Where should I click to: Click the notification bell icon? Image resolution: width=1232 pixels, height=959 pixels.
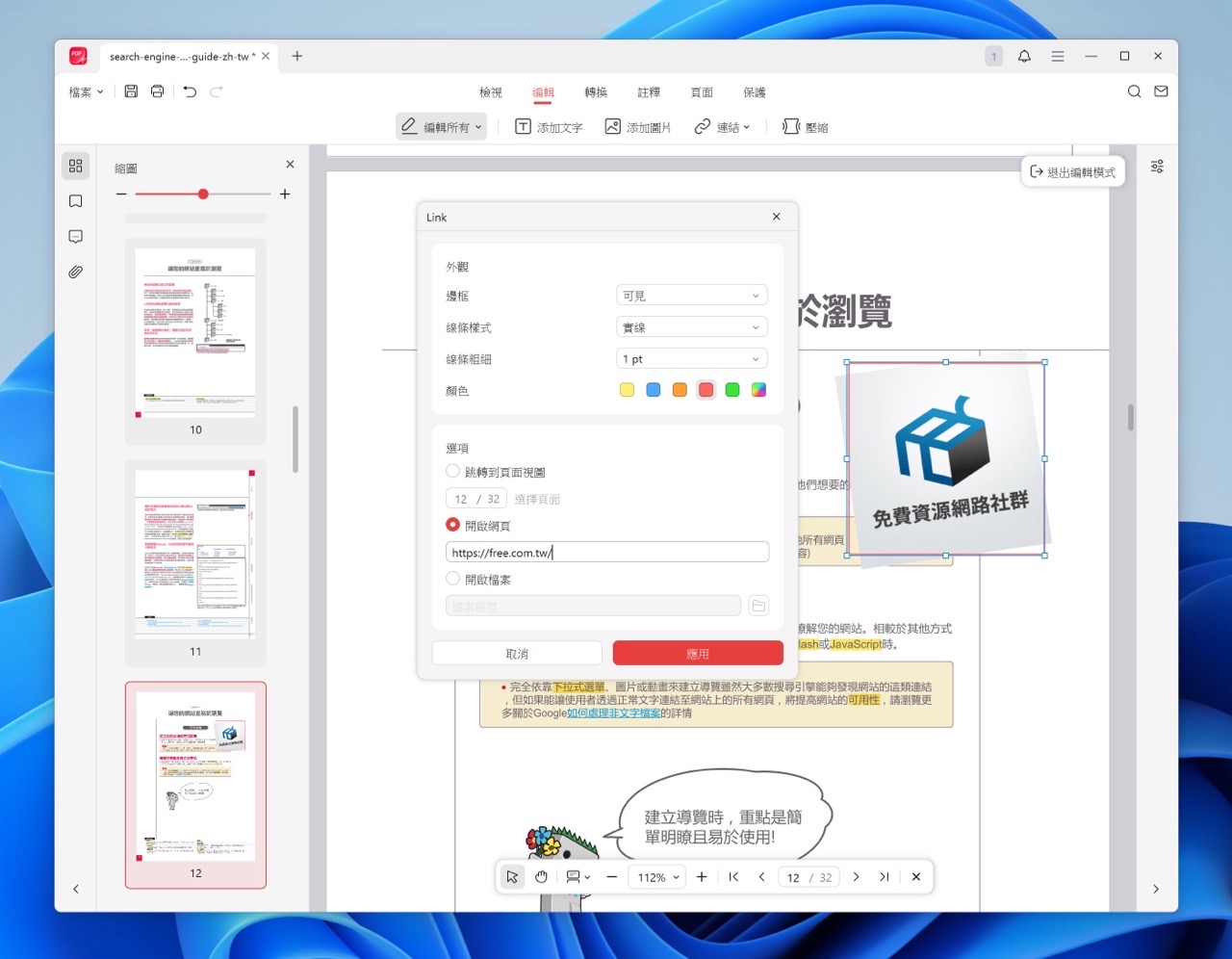(x=1024, y=57)
